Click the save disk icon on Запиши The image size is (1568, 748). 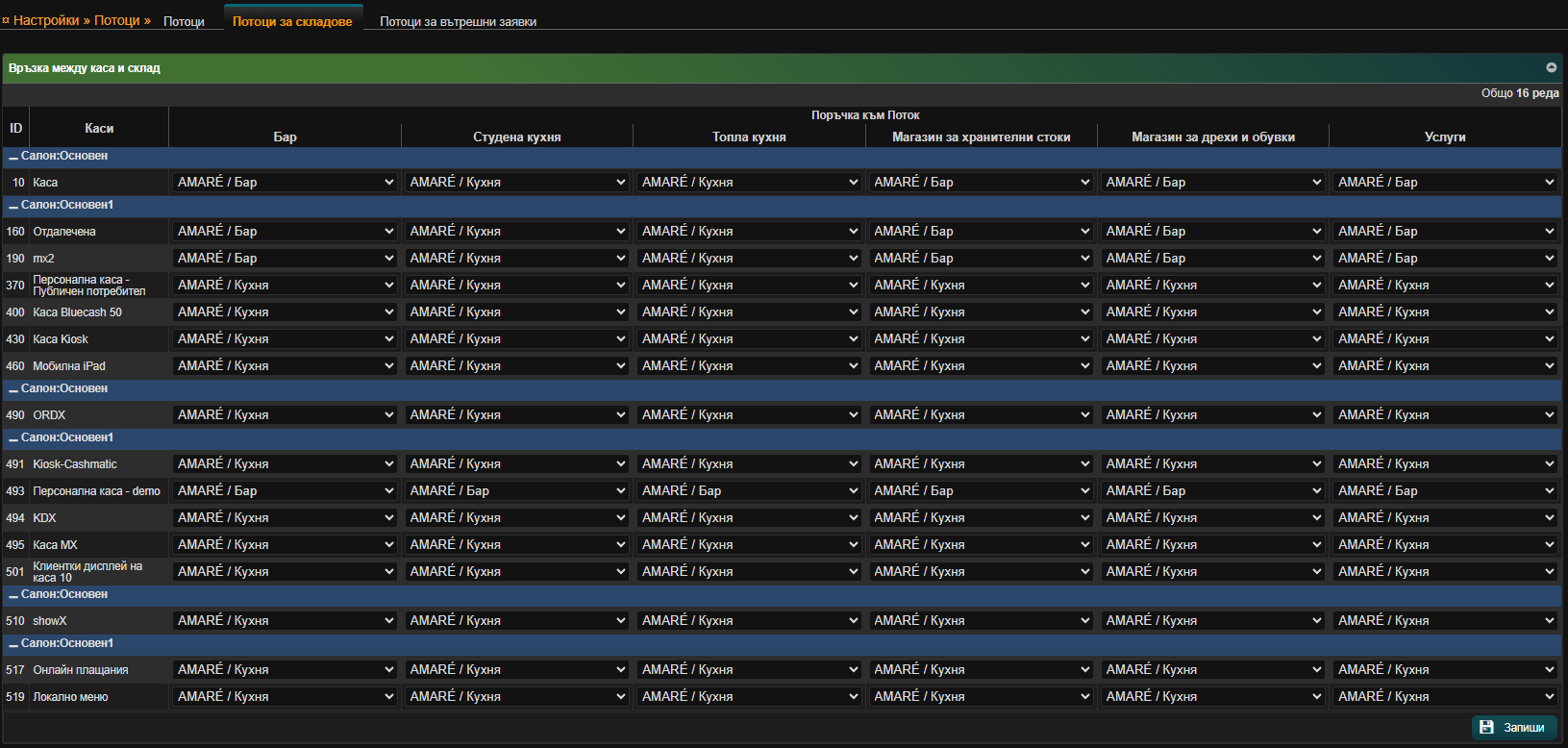click(1486, 727)
